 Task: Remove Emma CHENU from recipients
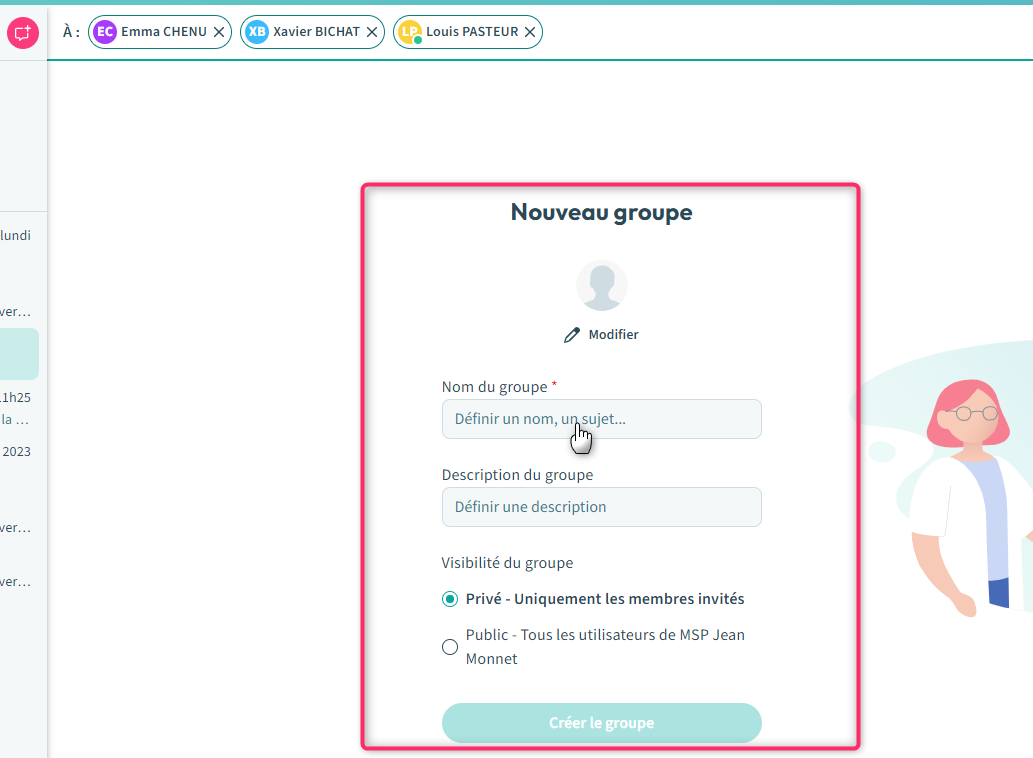pyautogui.click(x=219, y=32)
